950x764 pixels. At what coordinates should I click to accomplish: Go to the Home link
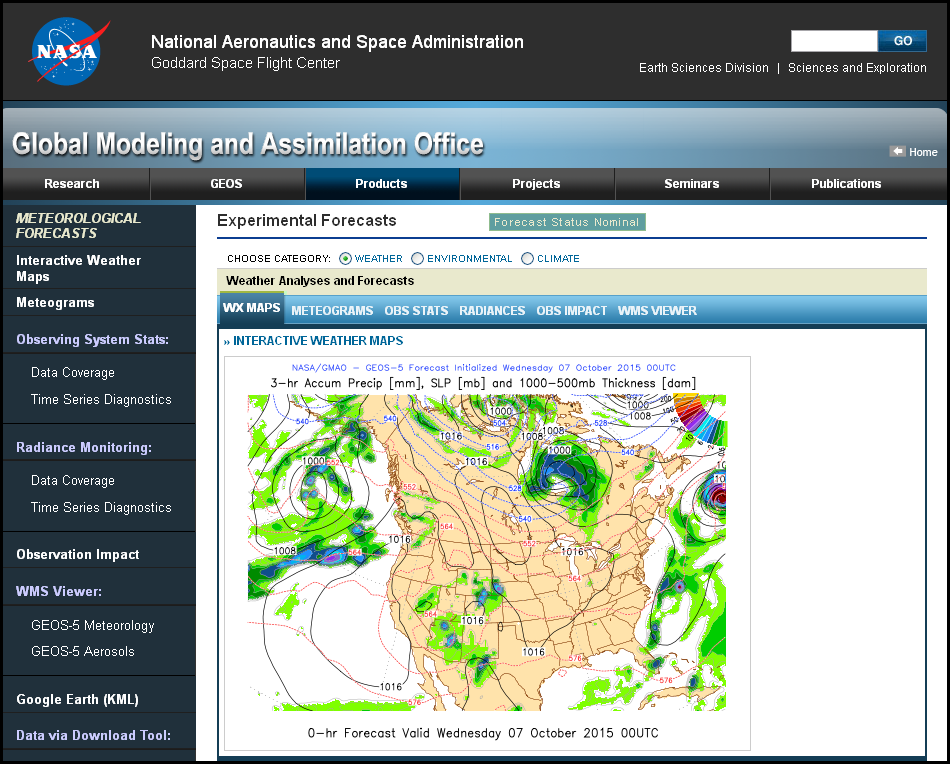coord(923,152)
